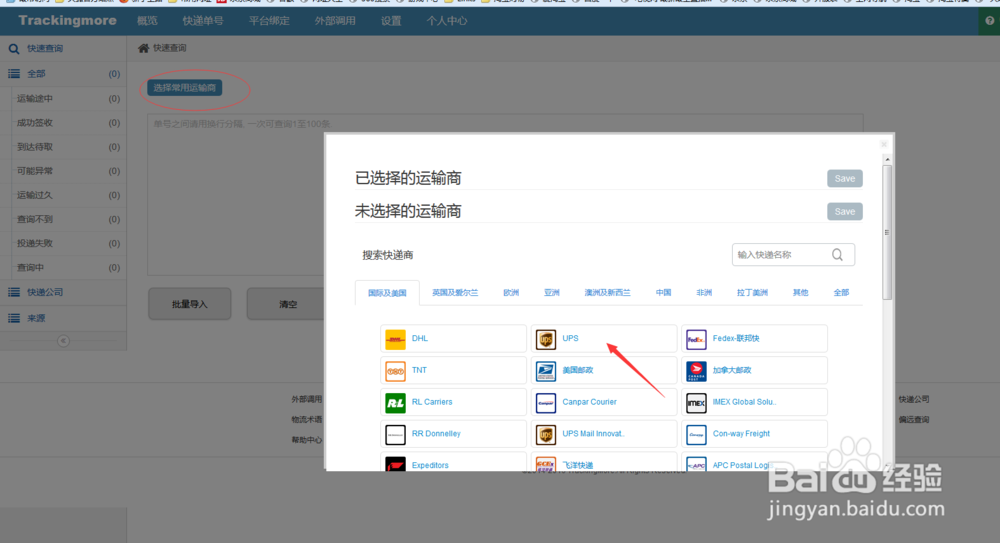Screen dimensions: 1000x543
Task: Click the Con-way Freight logo icon
Action: pos(696,435)
